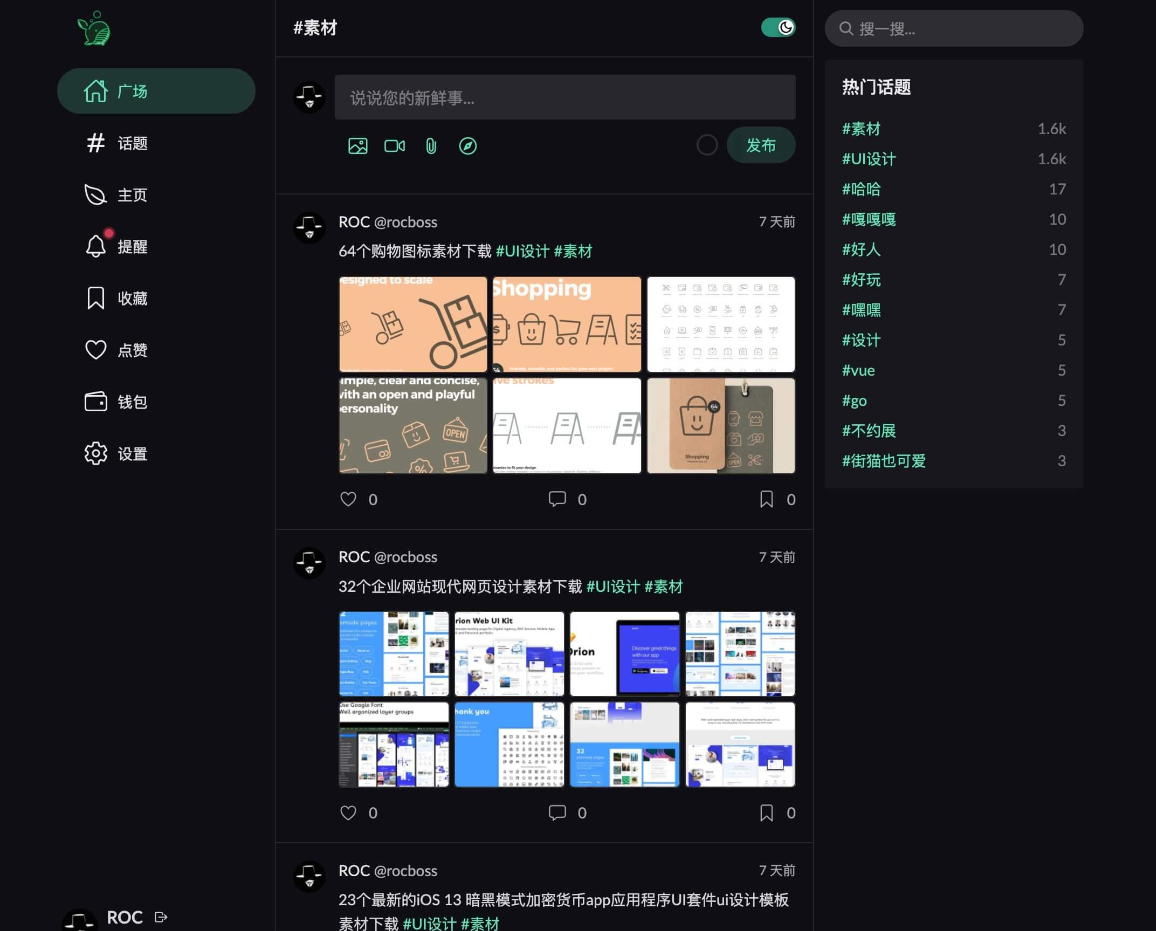Screen dimensions: 1156x931
Task: Click the image upload icon in composer
Action: 358,146
